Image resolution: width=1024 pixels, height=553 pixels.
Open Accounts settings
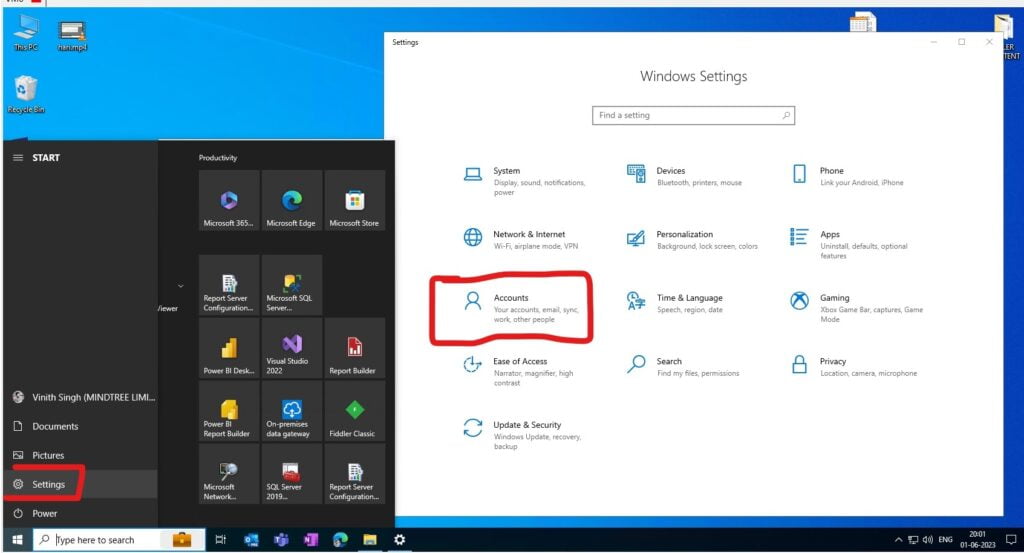(x=522, y=308)
